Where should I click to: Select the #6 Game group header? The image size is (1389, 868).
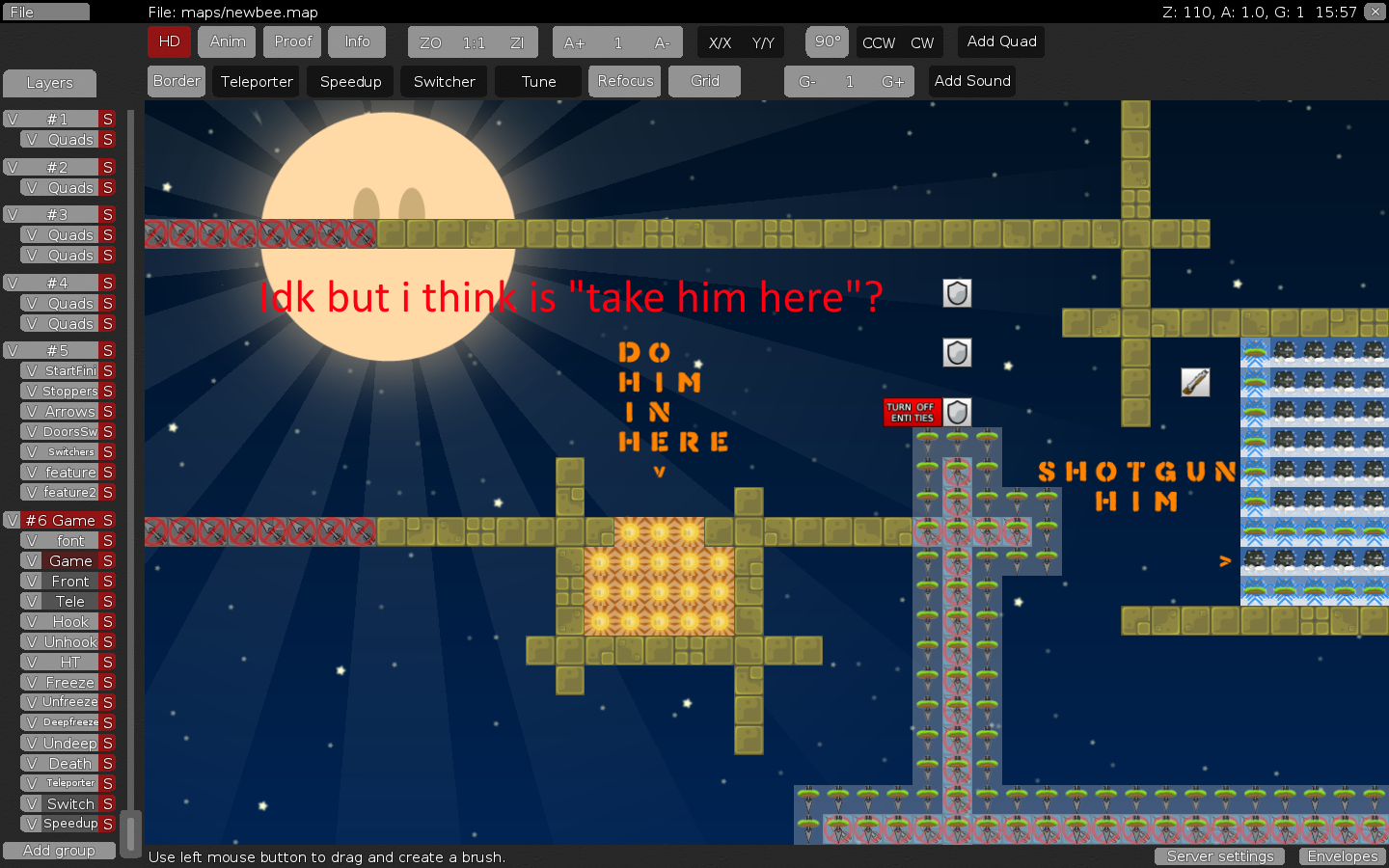(60, 520)
